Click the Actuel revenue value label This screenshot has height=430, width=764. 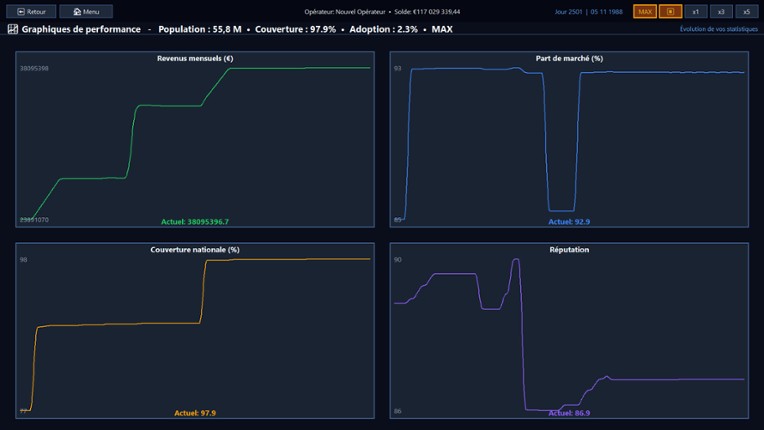click(195, 221)
